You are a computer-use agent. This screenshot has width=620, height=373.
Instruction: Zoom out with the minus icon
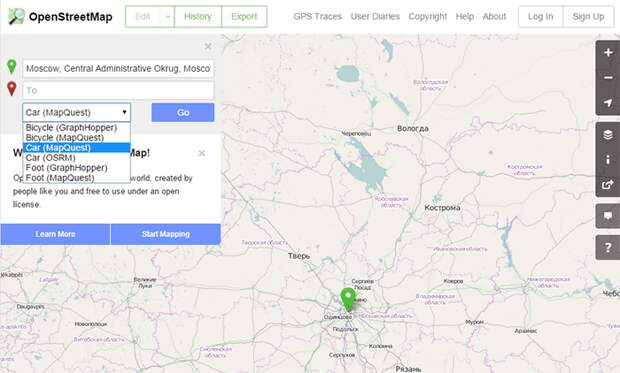pos(608,78)
